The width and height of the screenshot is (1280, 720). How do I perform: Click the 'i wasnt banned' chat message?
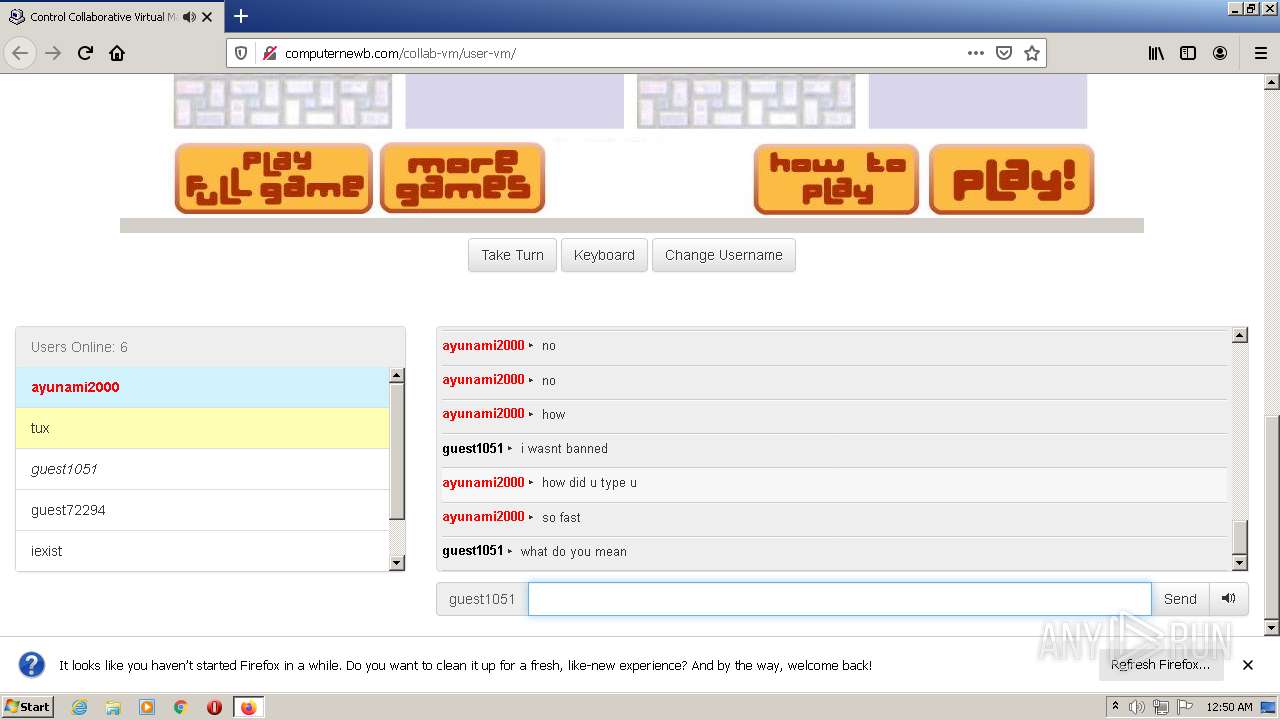pyautogui.click(x=564, y=448)
